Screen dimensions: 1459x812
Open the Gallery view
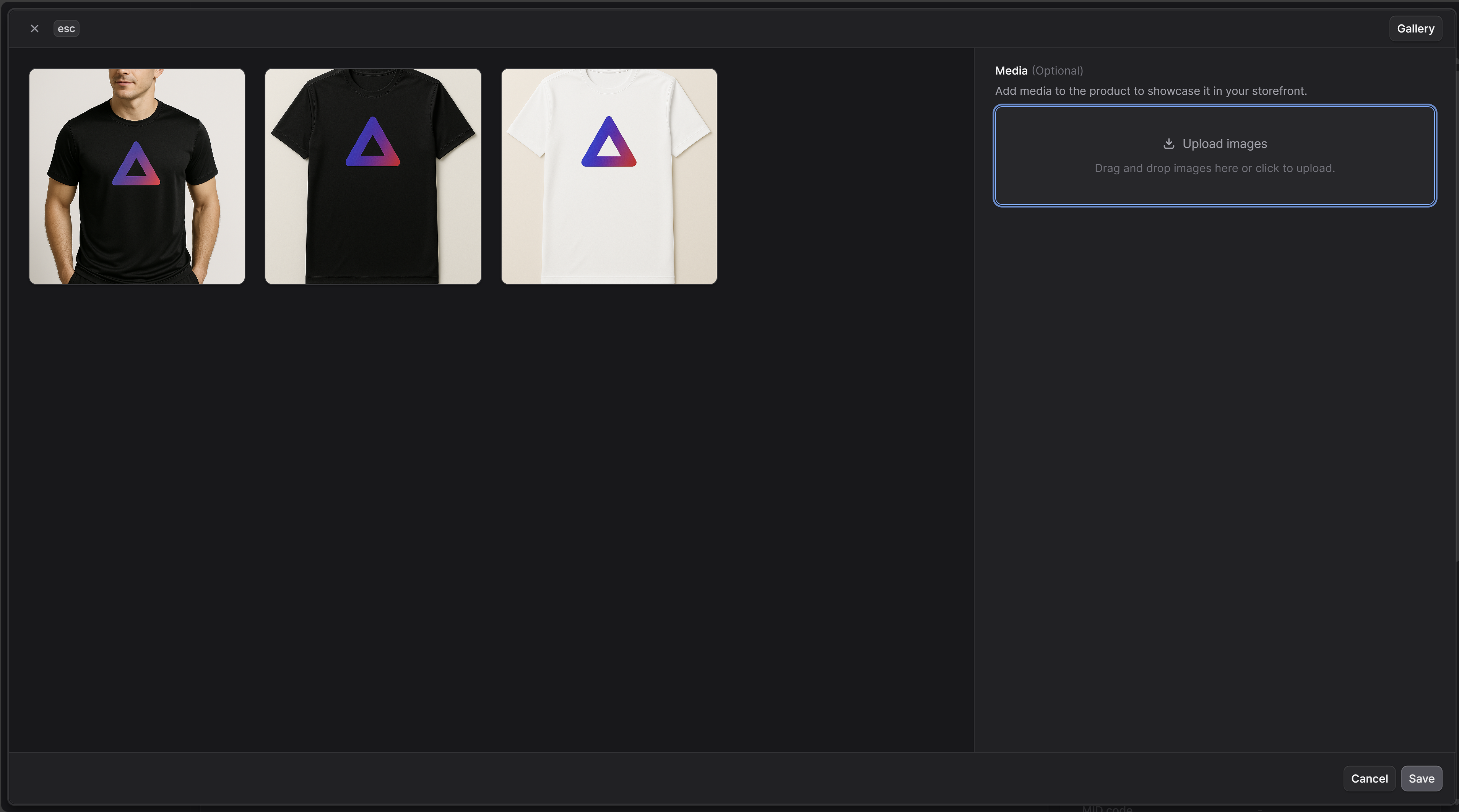tap(1415, 28)
